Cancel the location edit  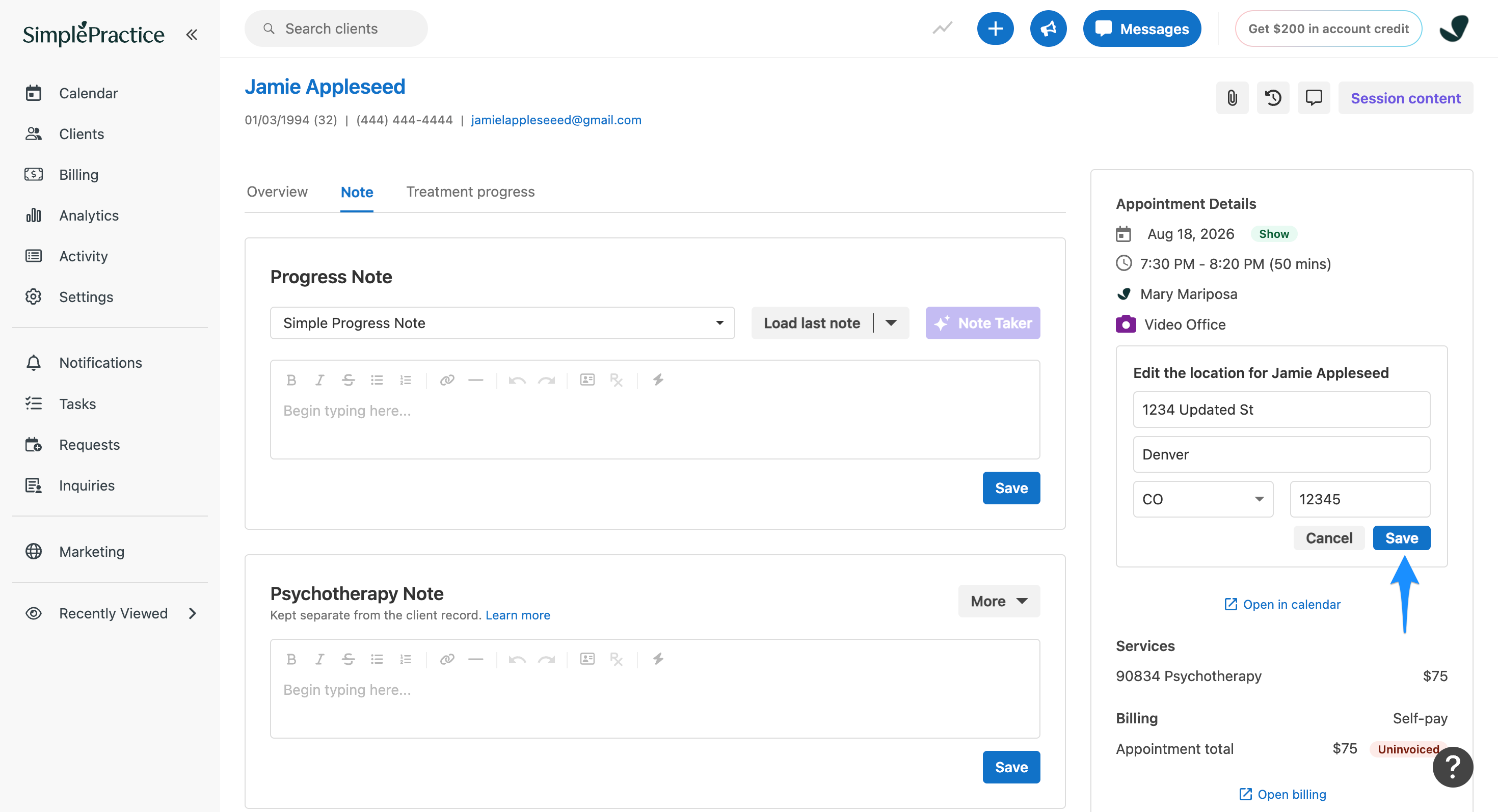1328,537
